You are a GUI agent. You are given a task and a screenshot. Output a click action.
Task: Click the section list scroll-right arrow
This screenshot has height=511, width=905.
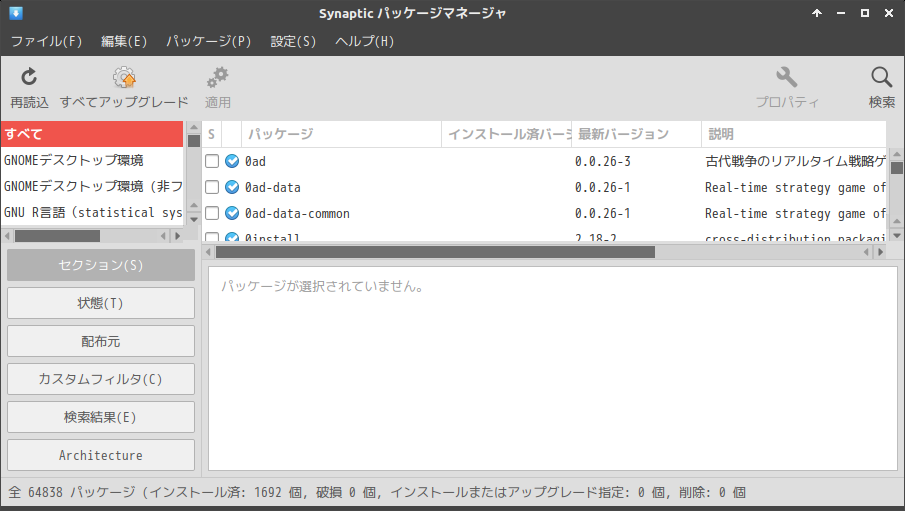point(178,236)
